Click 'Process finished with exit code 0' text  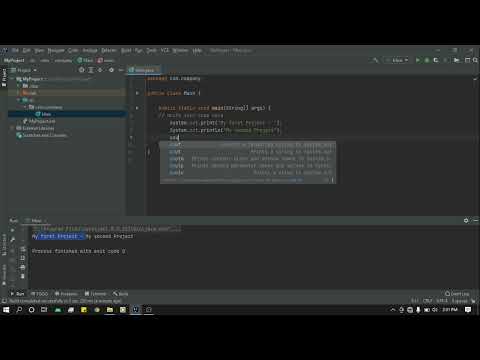(79, 251)
